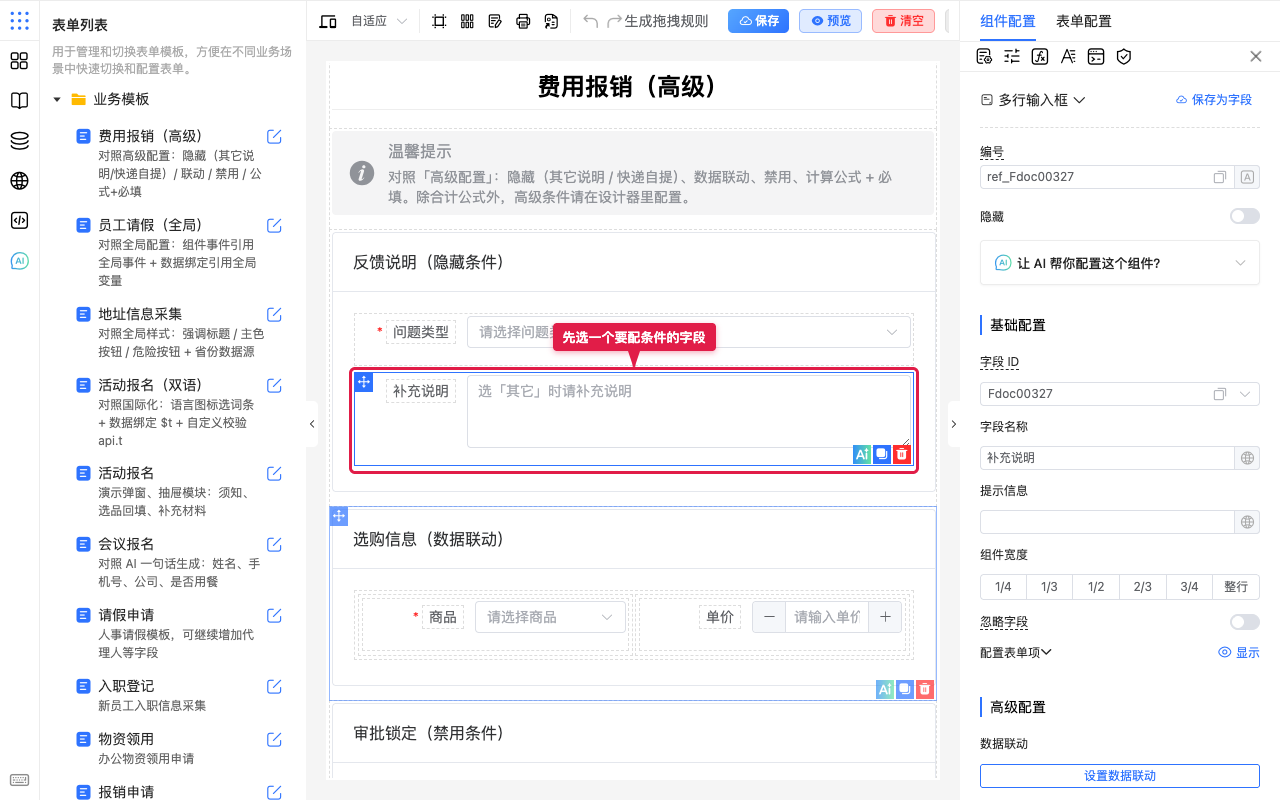Click the 保存 button

758,21
